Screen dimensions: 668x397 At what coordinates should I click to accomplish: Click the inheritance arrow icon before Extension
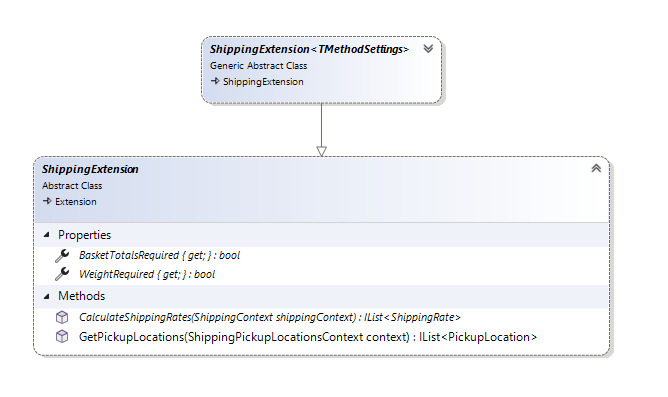47,201
